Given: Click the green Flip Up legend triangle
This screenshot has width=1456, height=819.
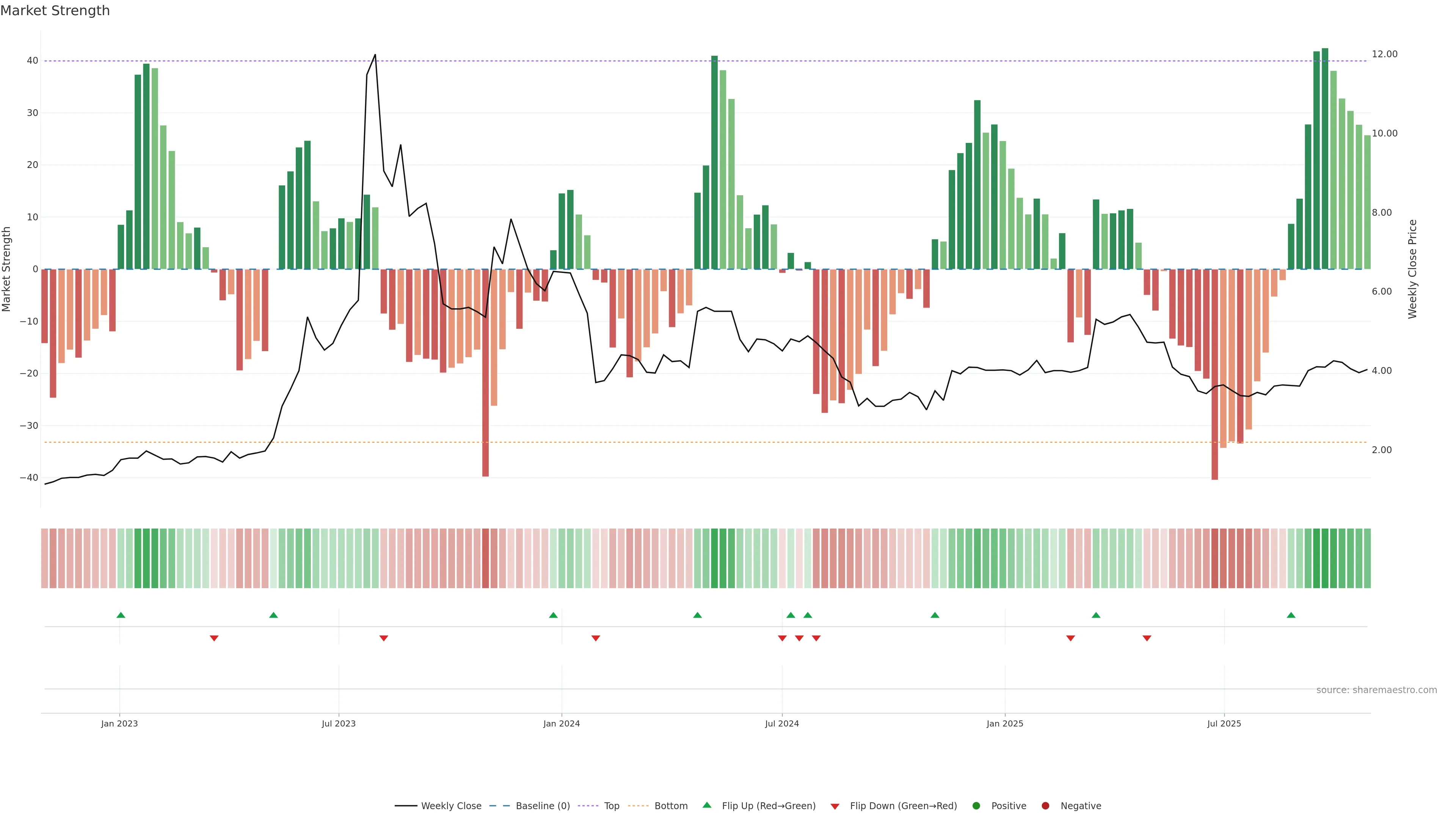Looking at the screenshot, I should pyautogui.click(x=706, y=805).
